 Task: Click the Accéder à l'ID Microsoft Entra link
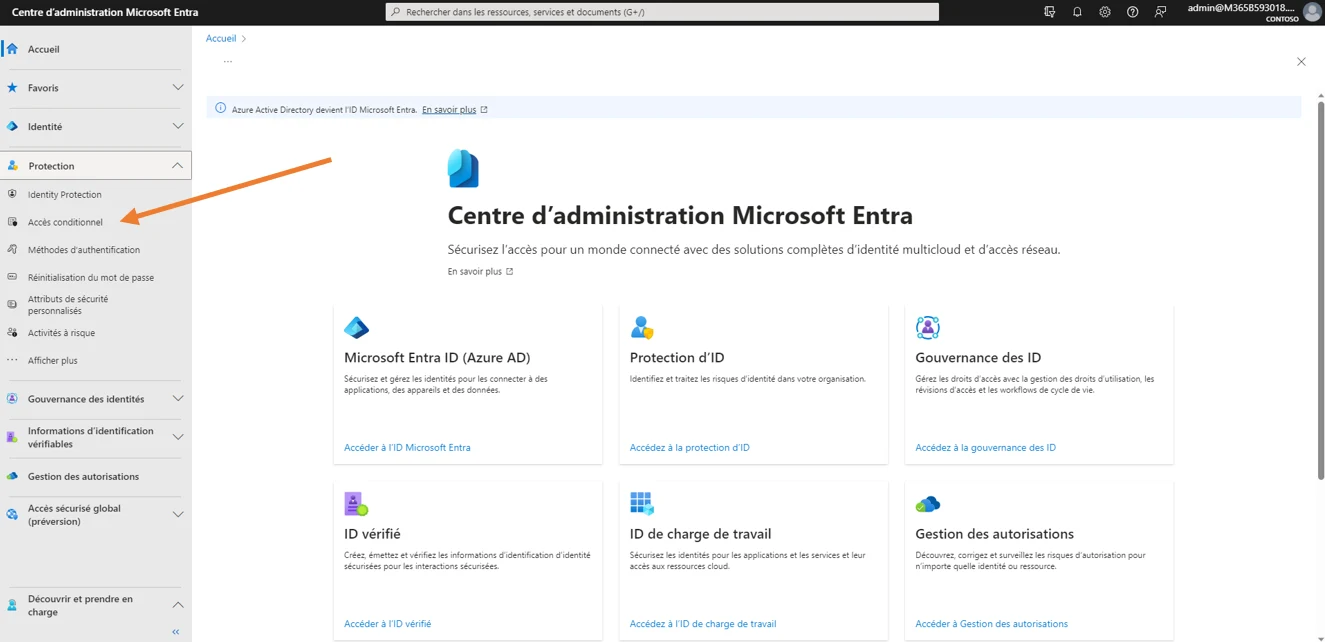point(407,448)
